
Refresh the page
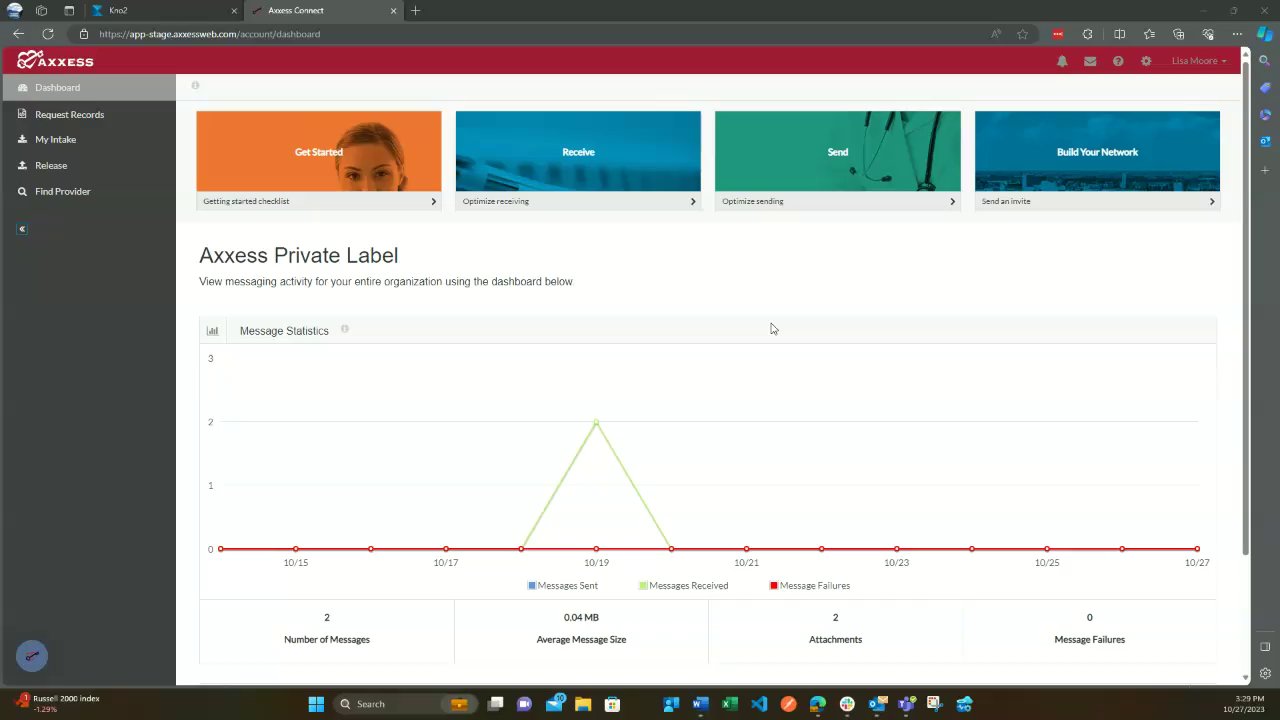pyautogui.click(x=47, y=34)
